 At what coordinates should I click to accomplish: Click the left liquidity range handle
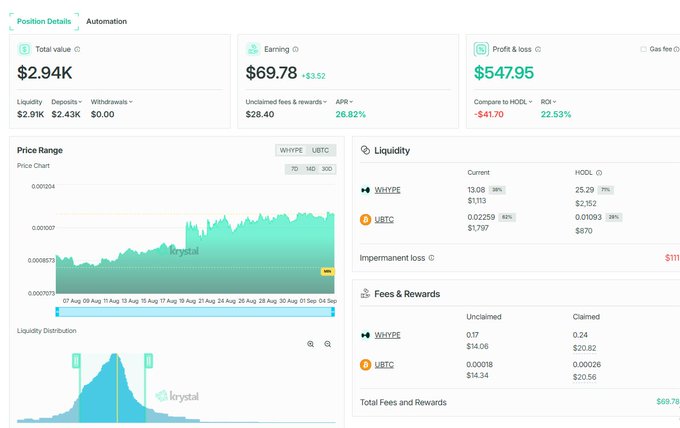click(x=76, y=361)
